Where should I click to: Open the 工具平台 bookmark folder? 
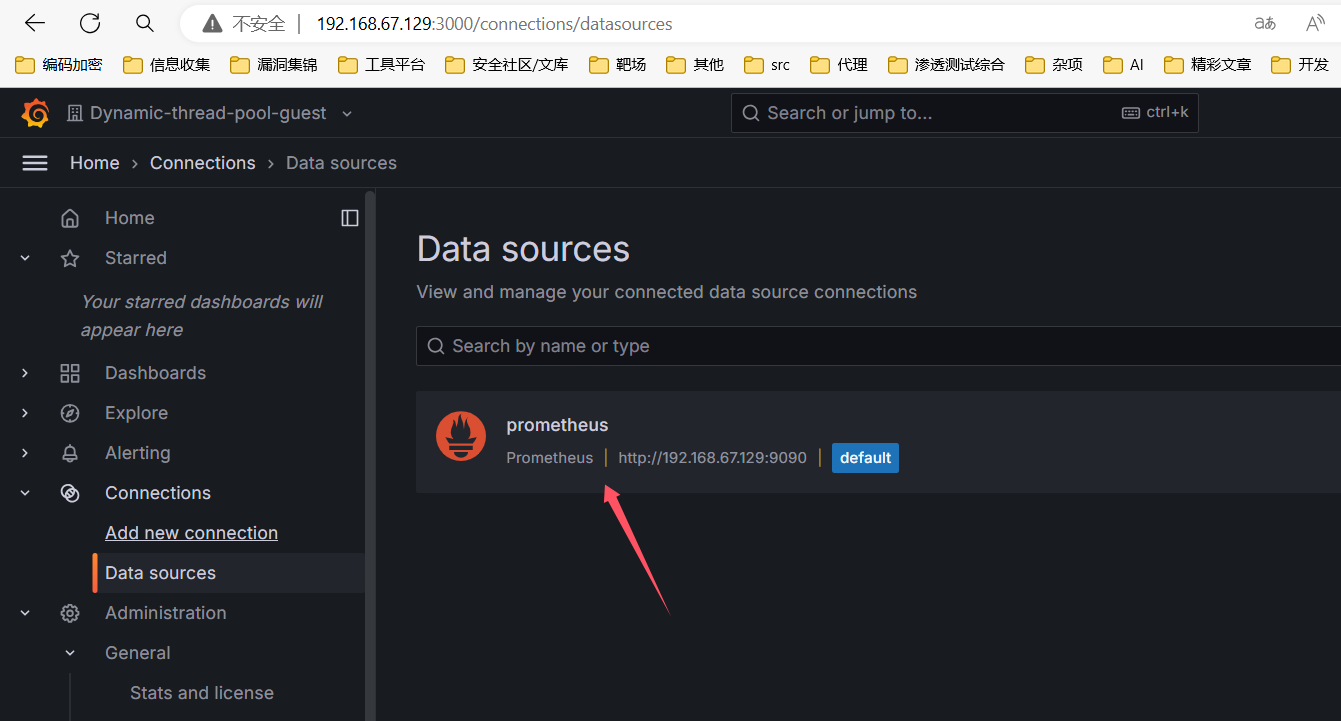(381, 65)
